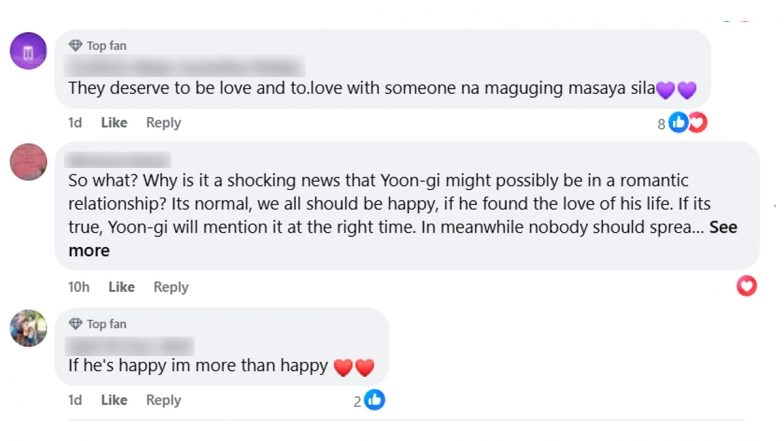Click the 1d timestamp on first comment
The height and width of the screenshot is (441, 784).
(x=75, y=123)
